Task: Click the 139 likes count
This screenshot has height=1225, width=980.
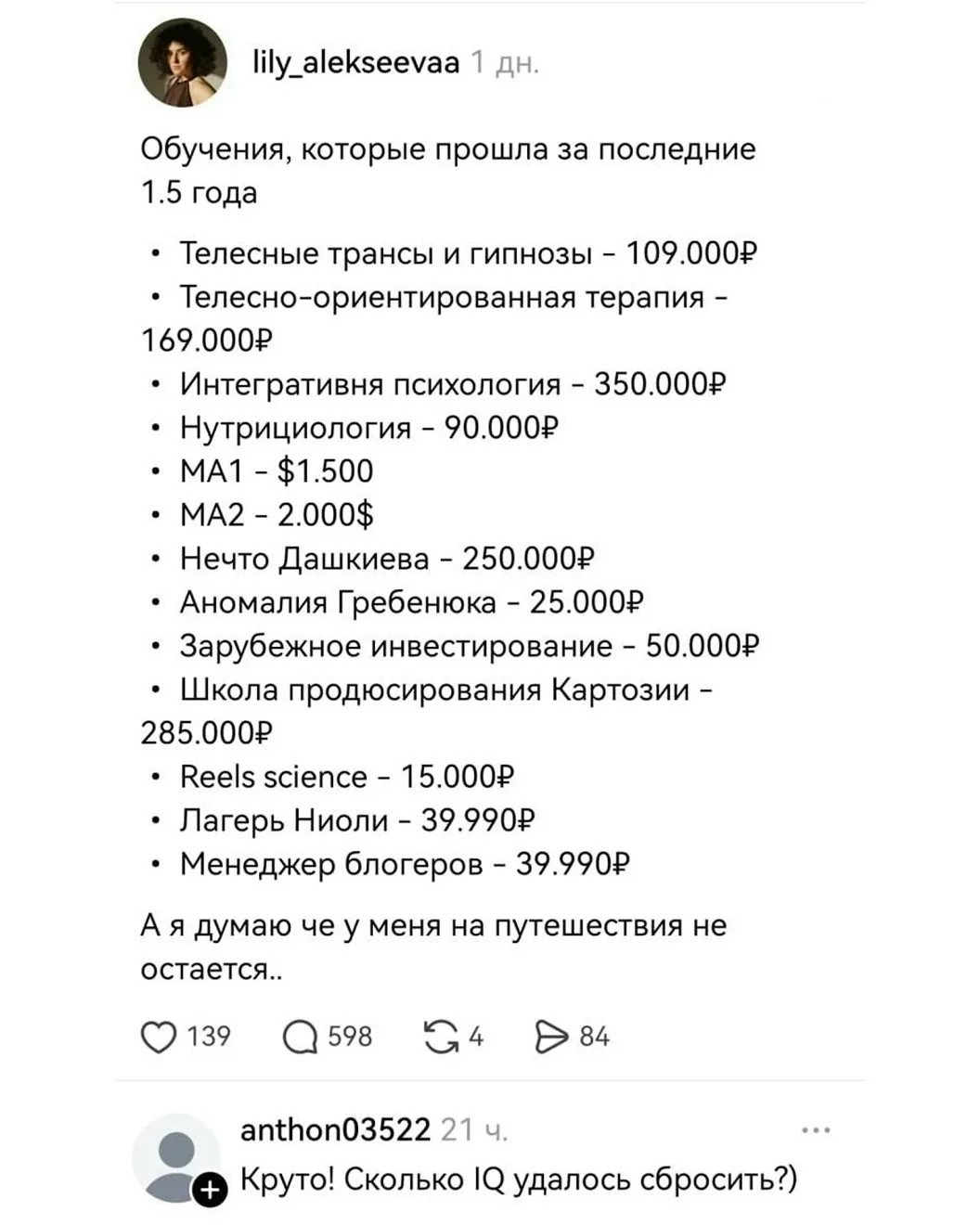Action: coord(208,1037)
